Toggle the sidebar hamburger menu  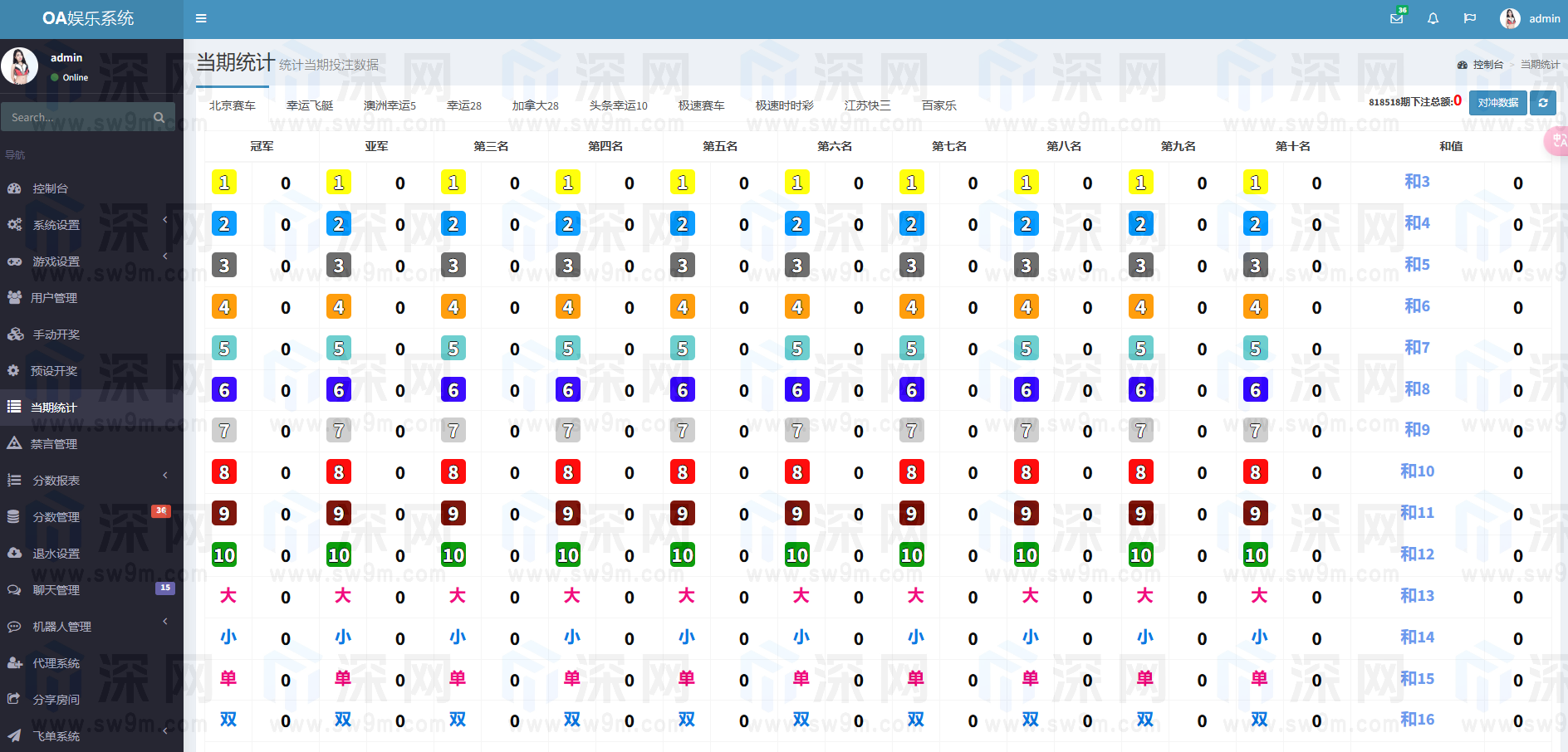coord(201,18)
